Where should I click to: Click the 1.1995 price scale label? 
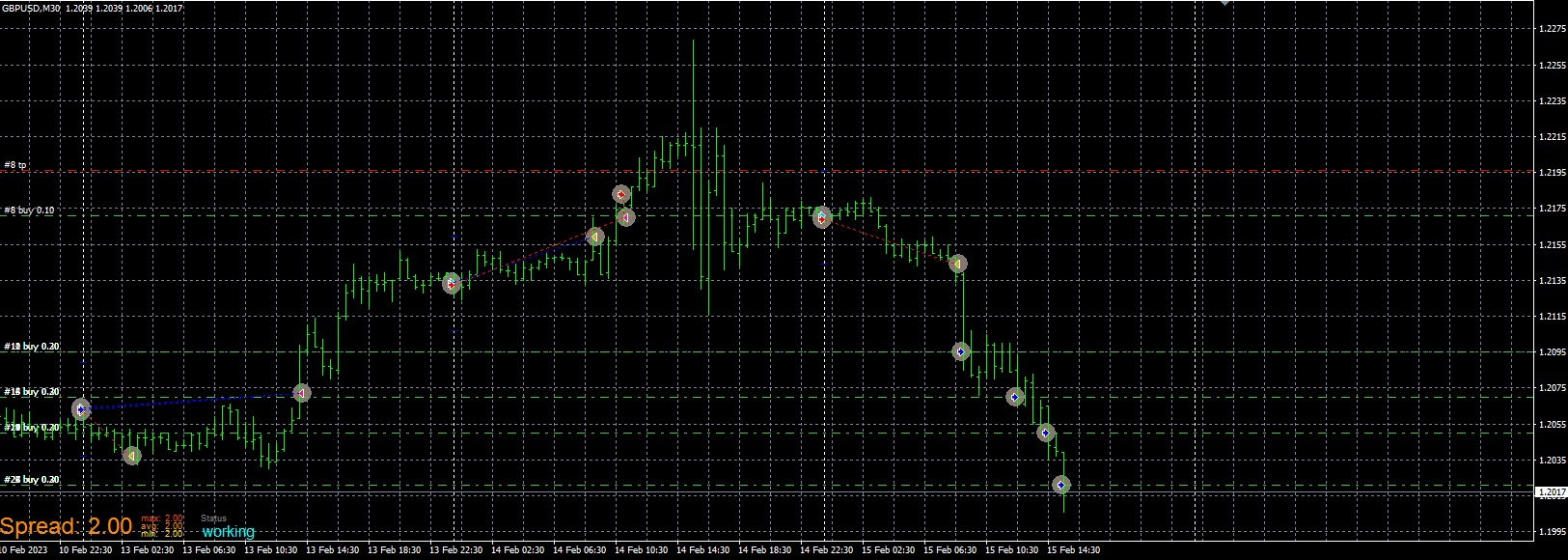(x=1553, y=532)
